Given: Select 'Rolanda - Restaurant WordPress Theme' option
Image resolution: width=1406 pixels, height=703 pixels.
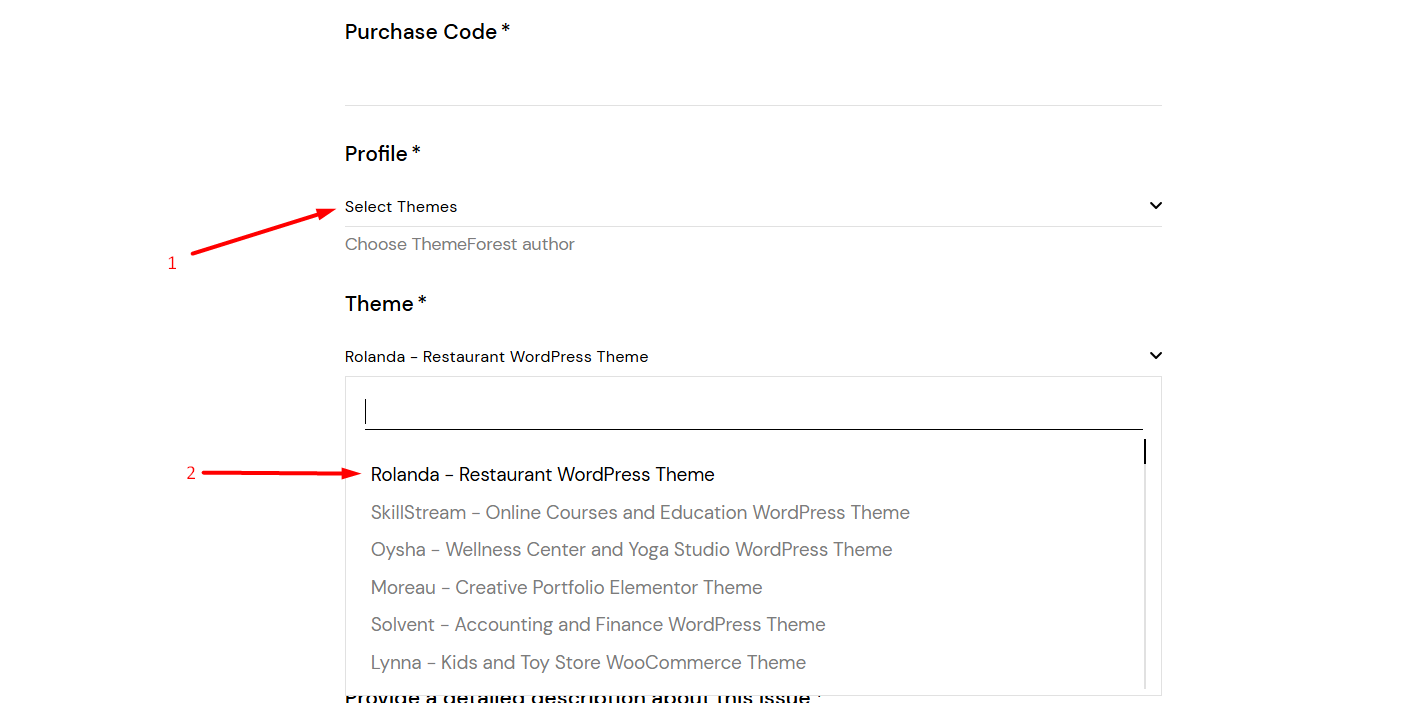Looking at the screenshot, I should [543, 475].
